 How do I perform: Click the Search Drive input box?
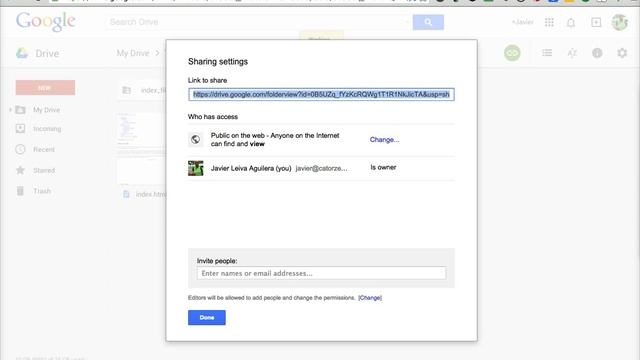(259, 22)
